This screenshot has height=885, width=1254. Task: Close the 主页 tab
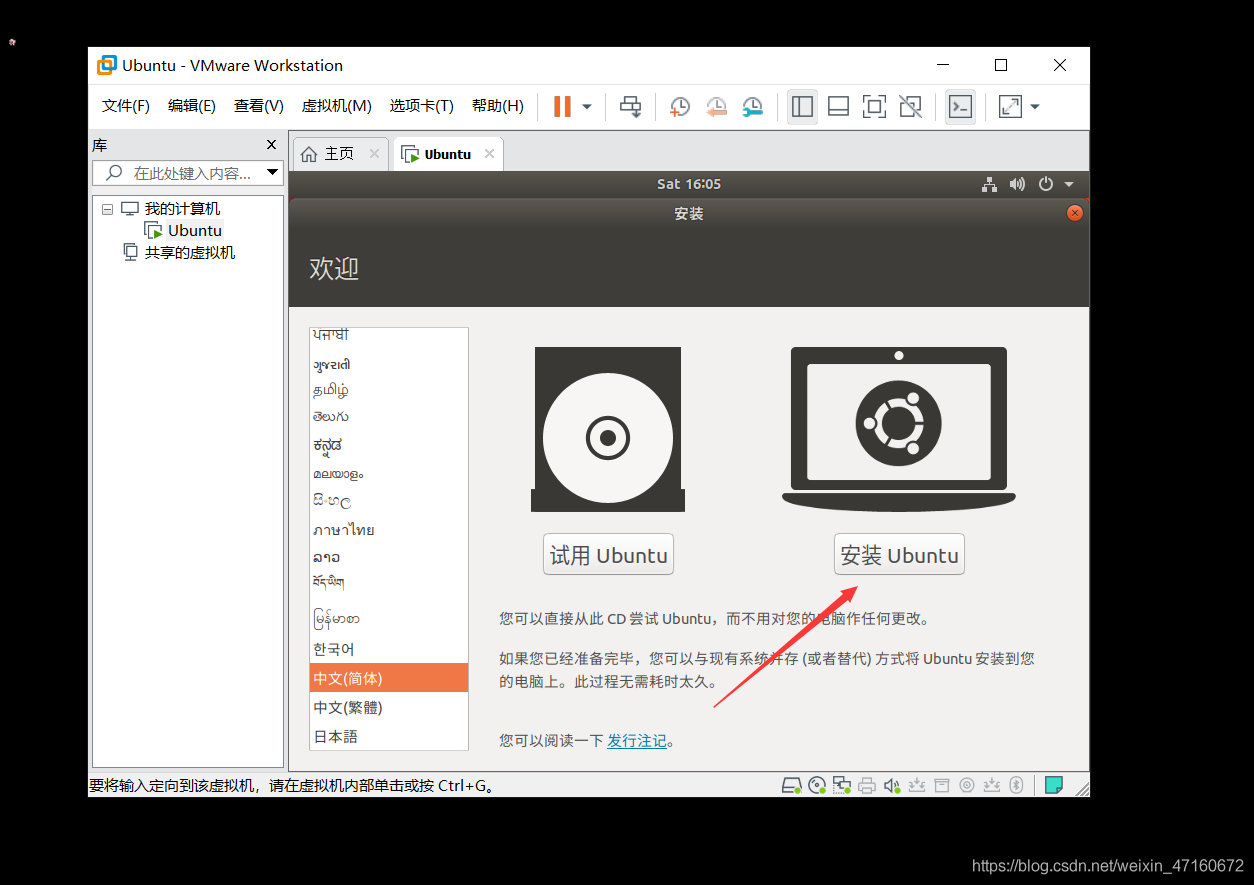[x=374, y=154]
